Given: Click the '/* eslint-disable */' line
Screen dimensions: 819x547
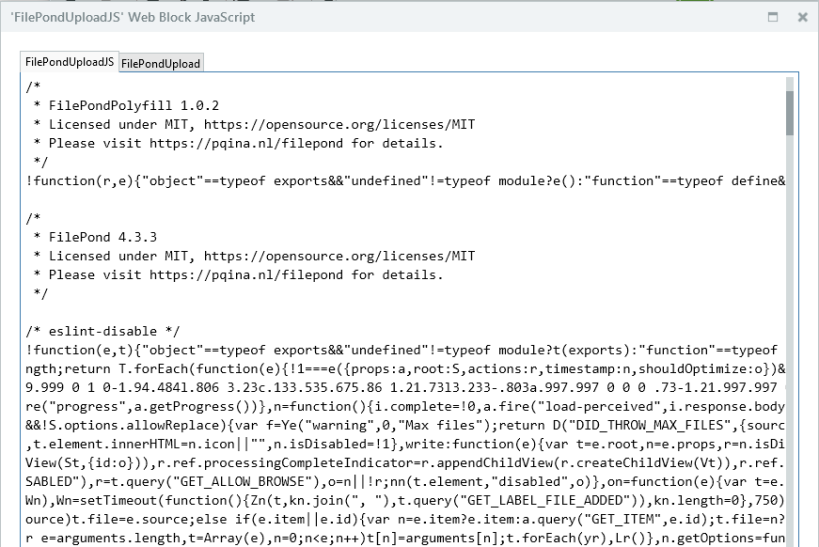Looking at the screenshot, I should pyautogui.click(x=102, y=331).
